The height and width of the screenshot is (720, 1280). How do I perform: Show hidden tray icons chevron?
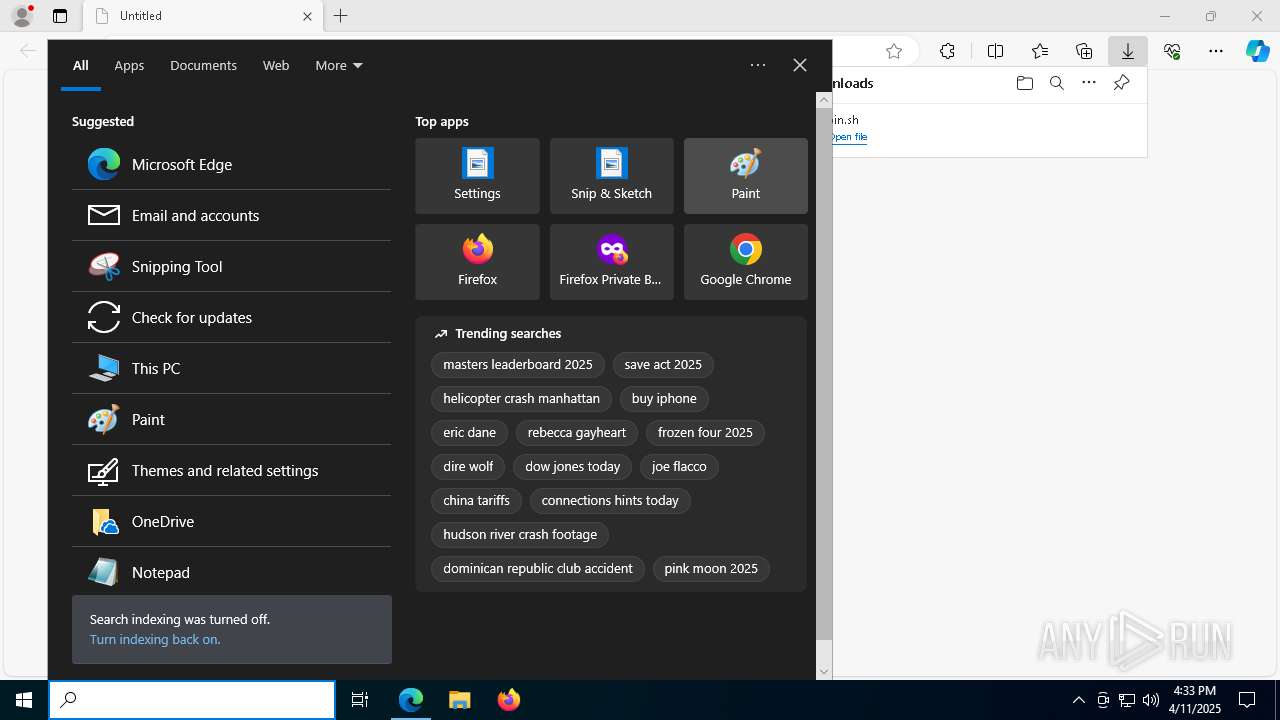click(x=1079, y=700)
